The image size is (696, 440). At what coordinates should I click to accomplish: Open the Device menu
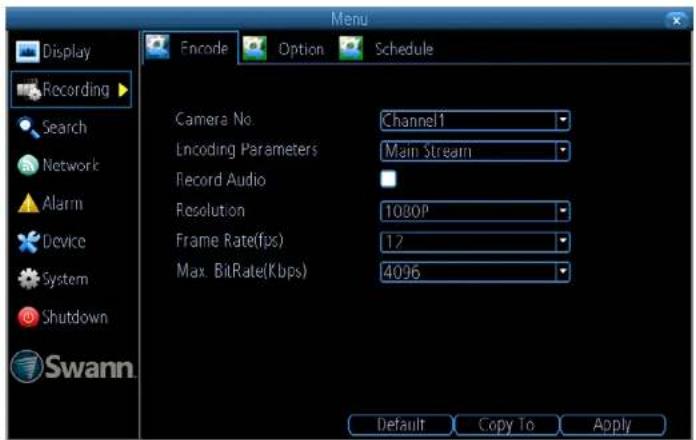point(51,242)
